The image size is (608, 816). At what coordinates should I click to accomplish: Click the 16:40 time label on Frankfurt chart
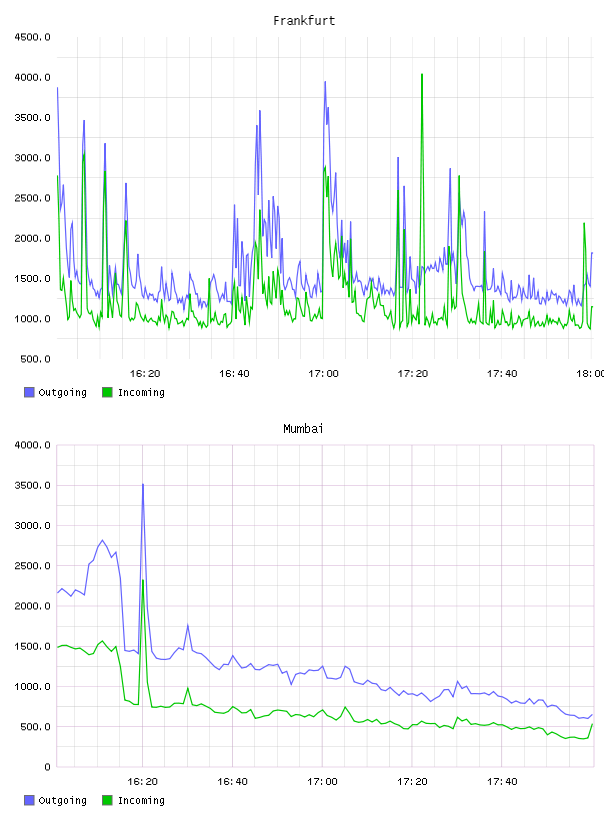[234, 374]
